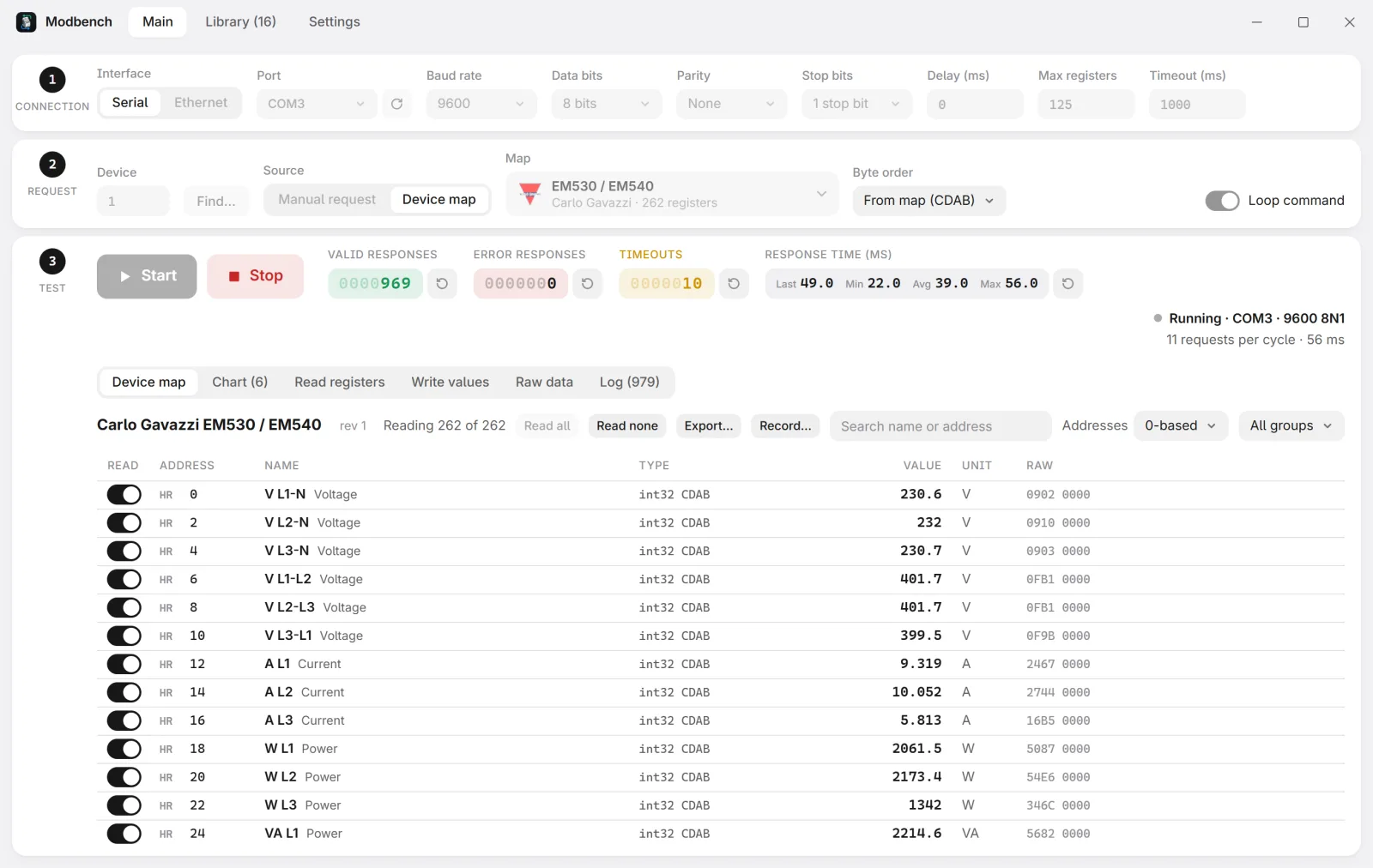Refresh the COM port list
Screen dimensions: 1373x868
(396, 104)
